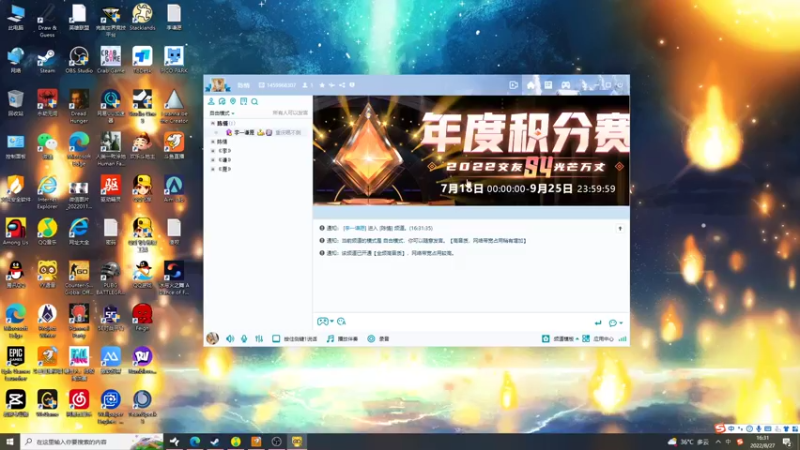This screenshot has width=800, height=450.
Task: Select user 李一谦 in channel list
Action: click(x=244, y=133)
